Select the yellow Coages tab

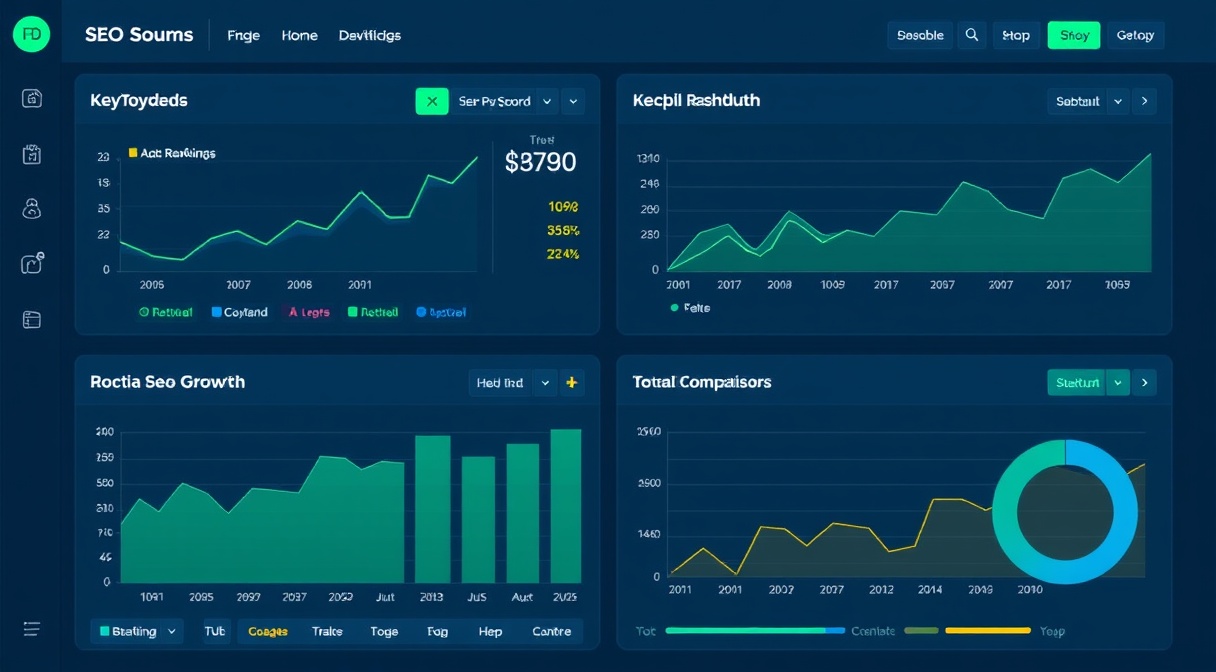pos(268,631)
